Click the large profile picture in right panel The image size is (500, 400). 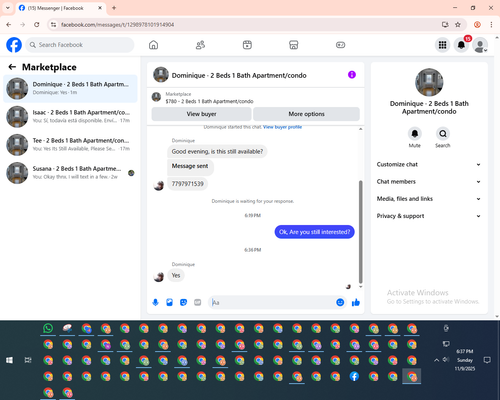pos(429,82)
